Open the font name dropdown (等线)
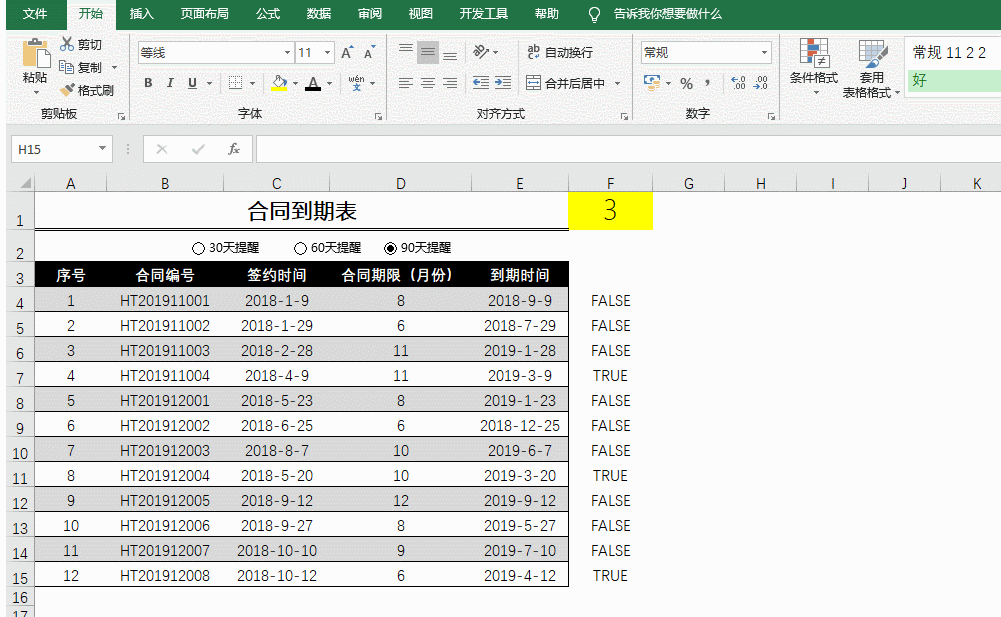 pyautogui.click(x=287, y=53)
